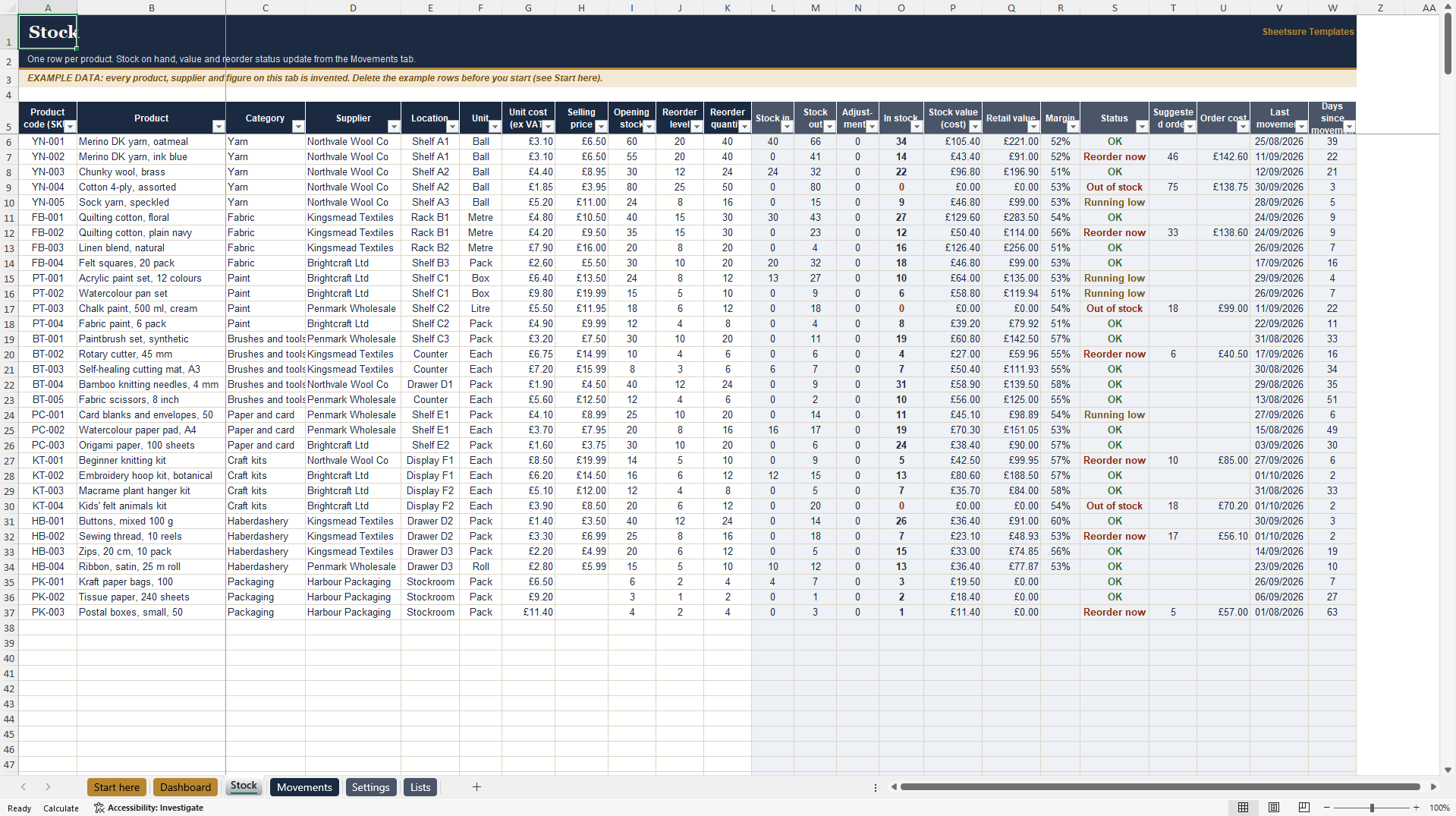Open Last movement filter dropdown
Image resolution: width=1456 pixels, height=816 pixels.
click(x=1301, y=127)
